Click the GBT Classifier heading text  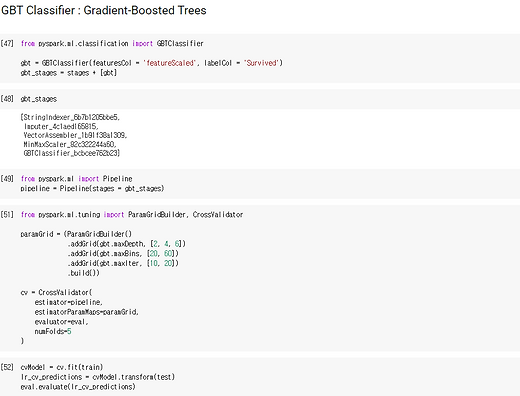click(104, 10)
